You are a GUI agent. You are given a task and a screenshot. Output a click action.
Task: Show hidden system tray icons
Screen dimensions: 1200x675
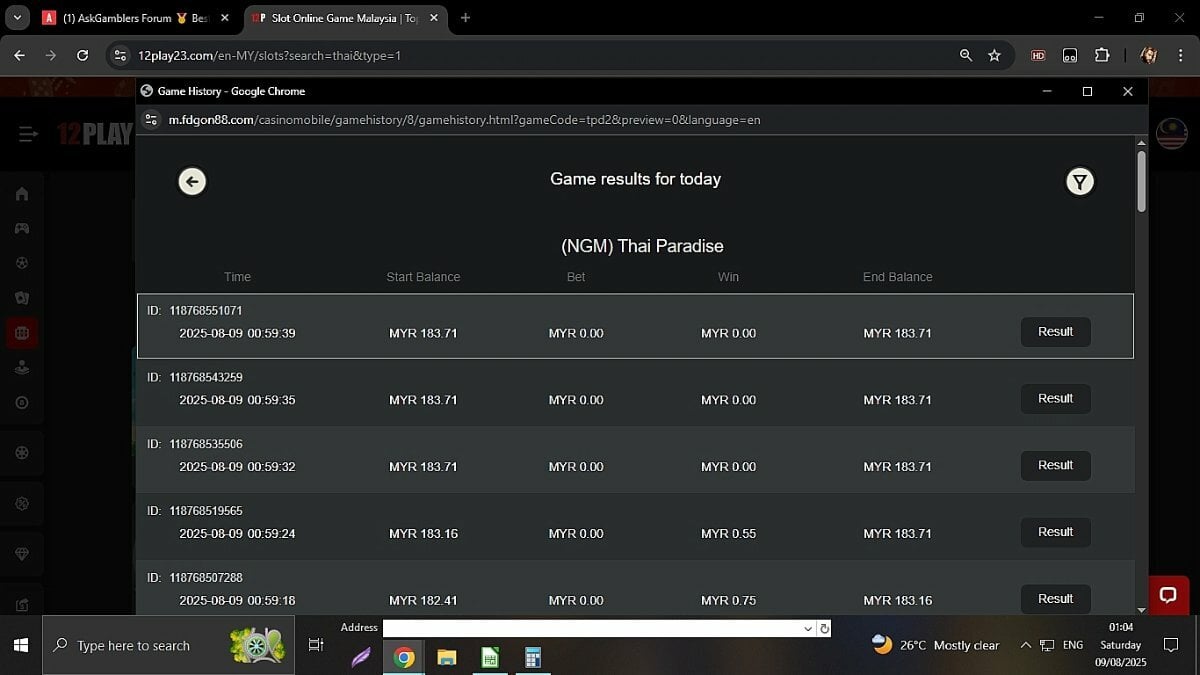tap(1025, 645)
